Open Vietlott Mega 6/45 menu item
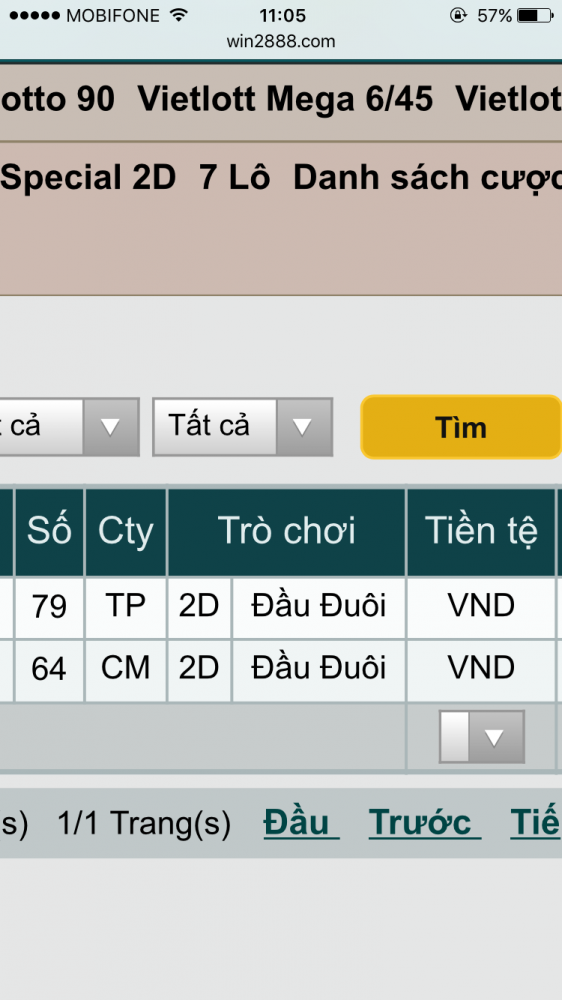Screen dimensions: 562x1000 tap(285, 99)
